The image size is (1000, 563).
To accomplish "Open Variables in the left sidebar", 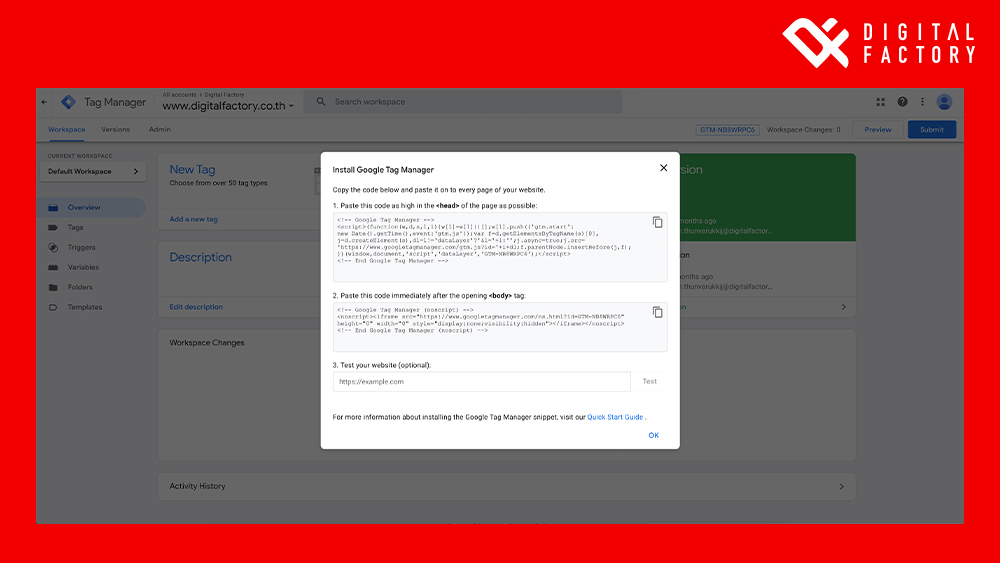I will pos(83,268).
